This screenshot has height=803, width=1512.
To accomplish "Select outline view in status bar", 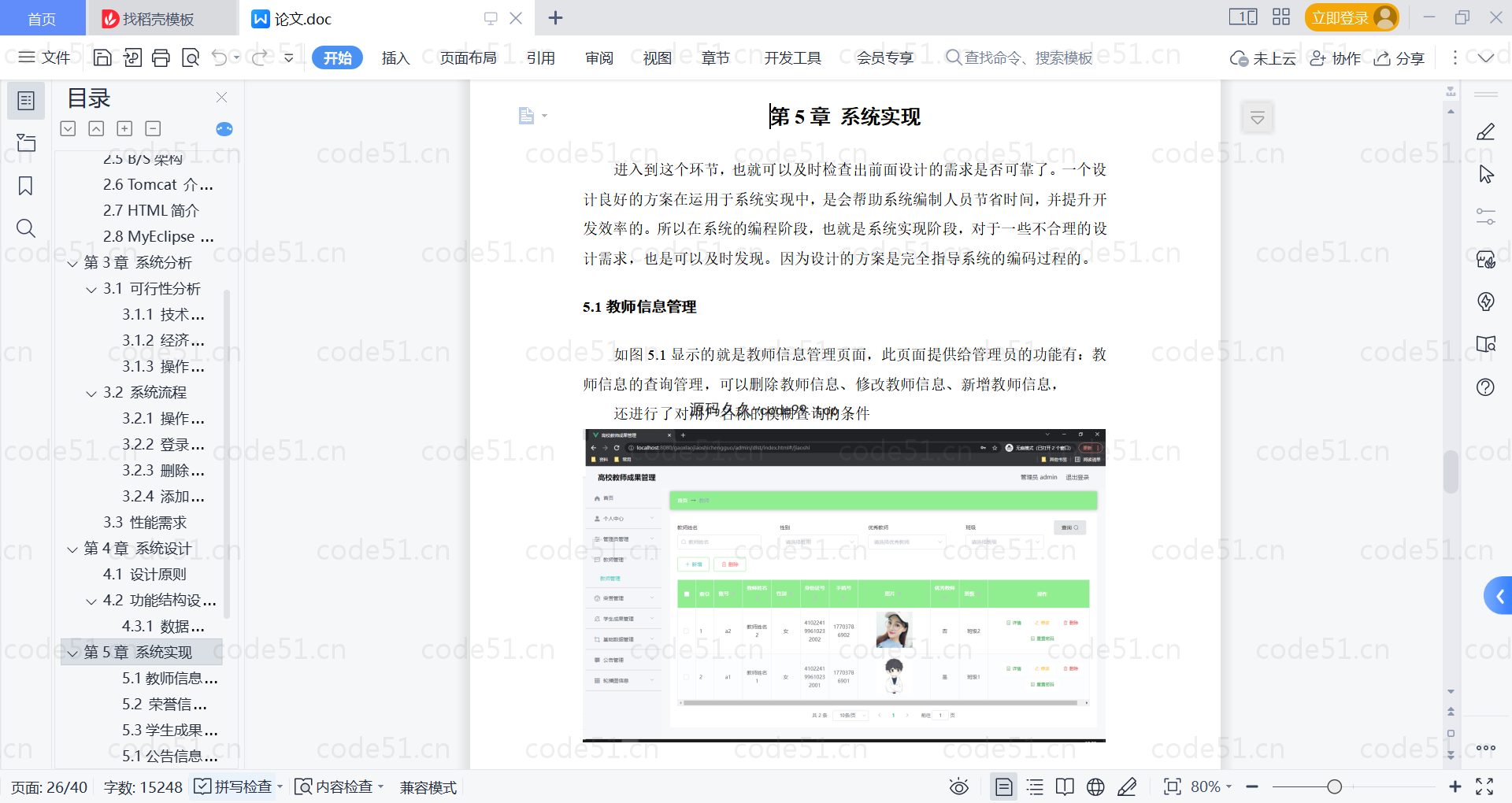I will click(x=1035, y=786).
